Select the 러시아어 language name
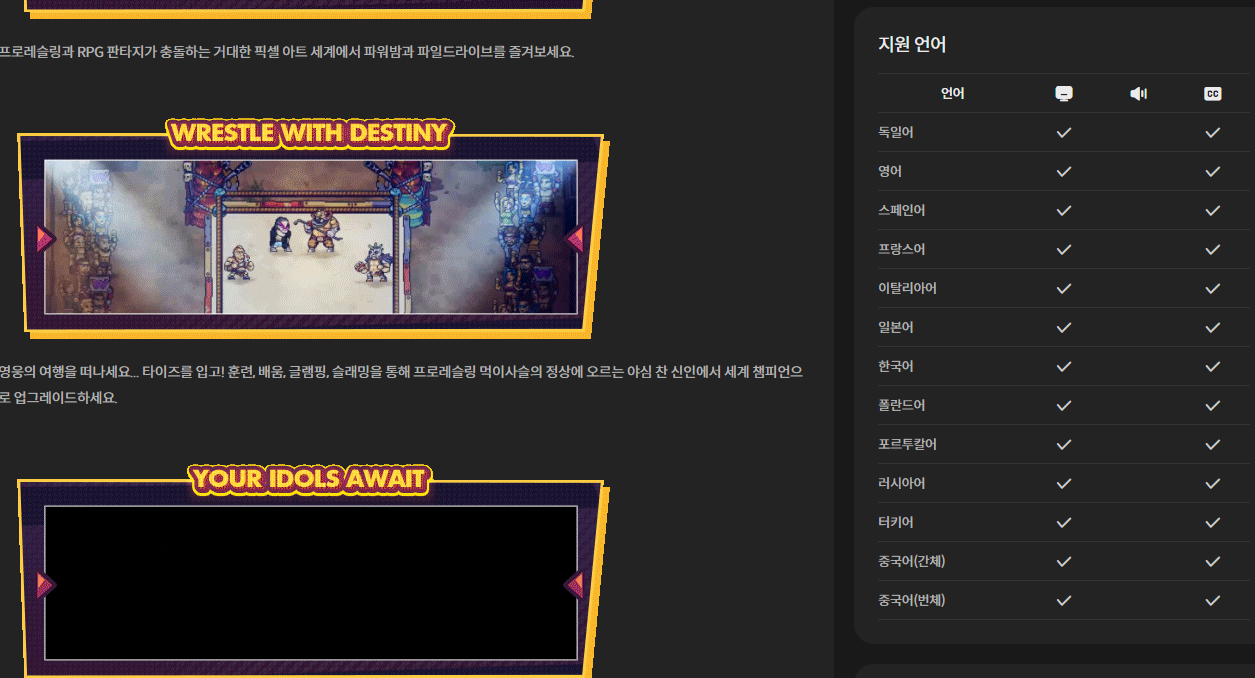Viewport: 1255px width, 678px height. 902,483
